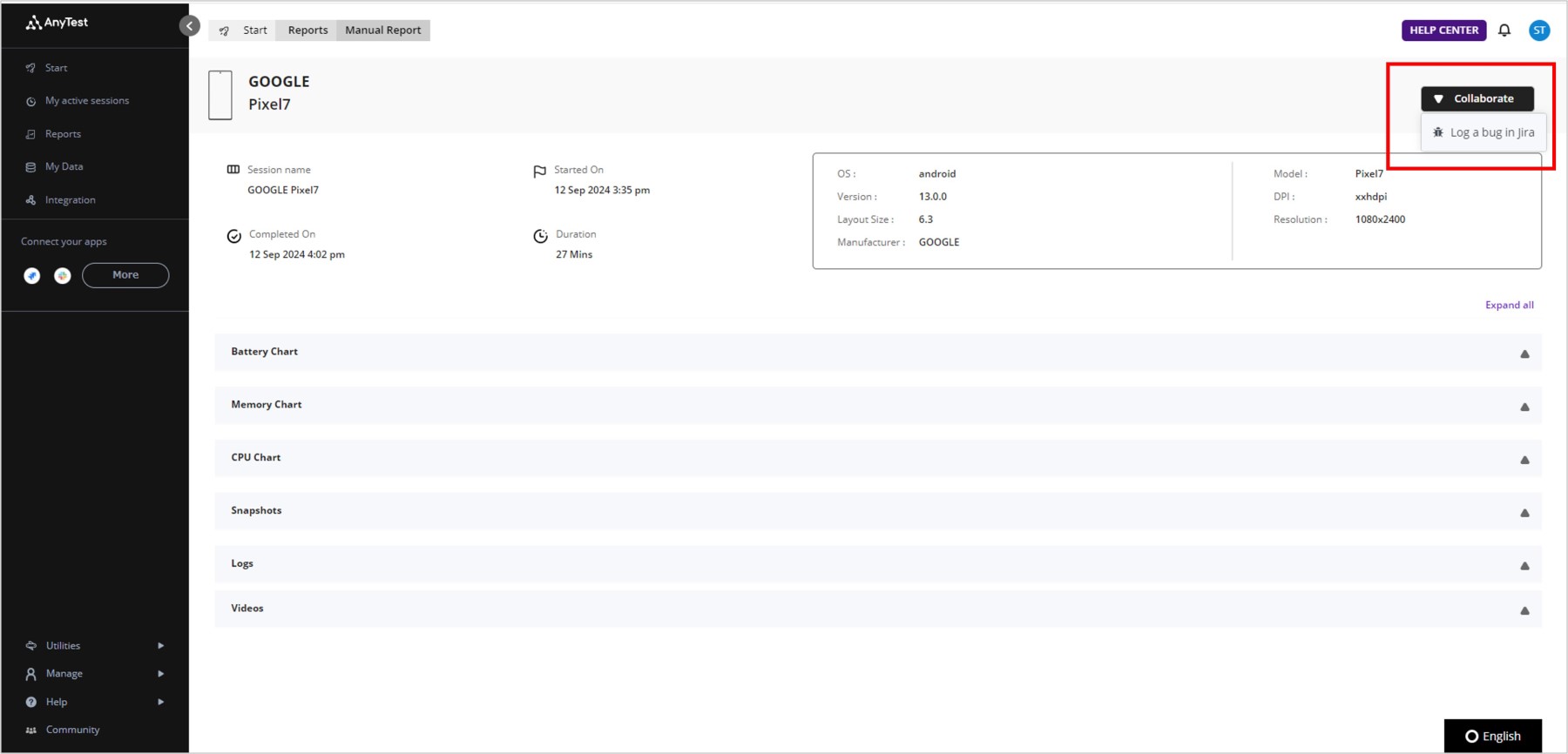Image resolution: width=1568 pixels, height=754 pixels.
Task: Click the AnyTest logo
Action: pos(57,23)
